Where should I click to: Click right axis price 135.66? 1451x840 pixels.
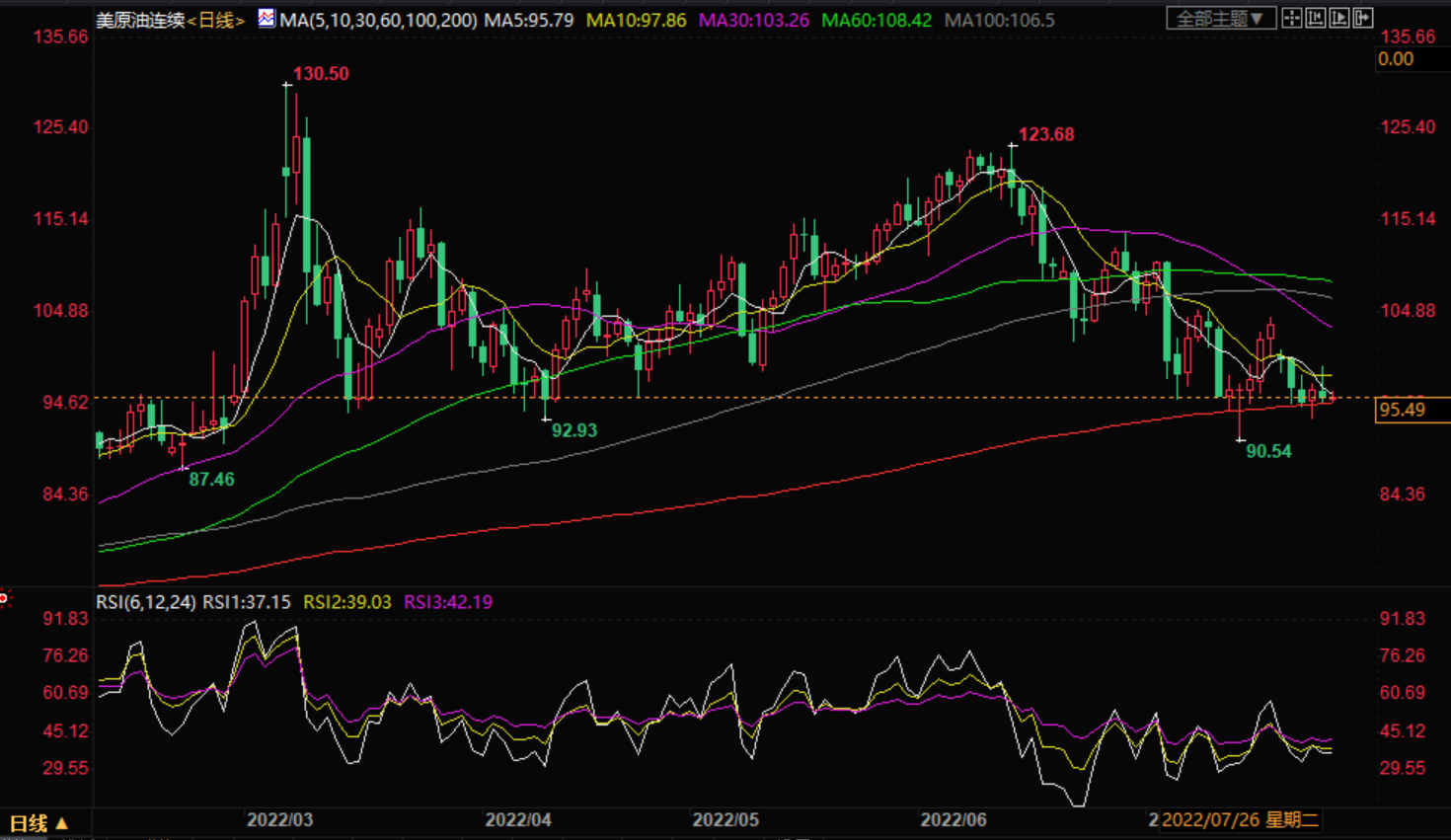tap(1408, 37)
